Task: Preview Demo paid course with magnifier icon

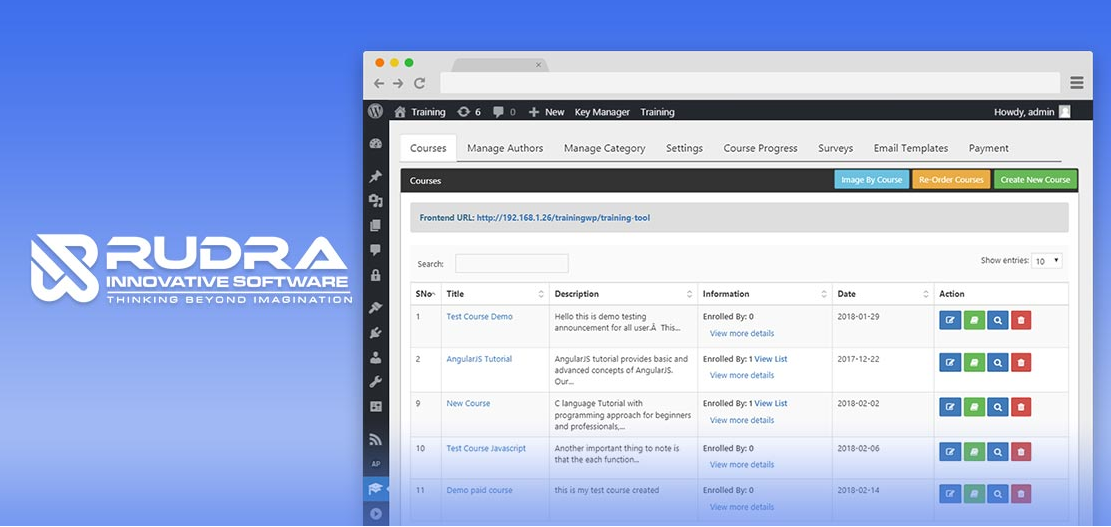Action: pos(998,494)
